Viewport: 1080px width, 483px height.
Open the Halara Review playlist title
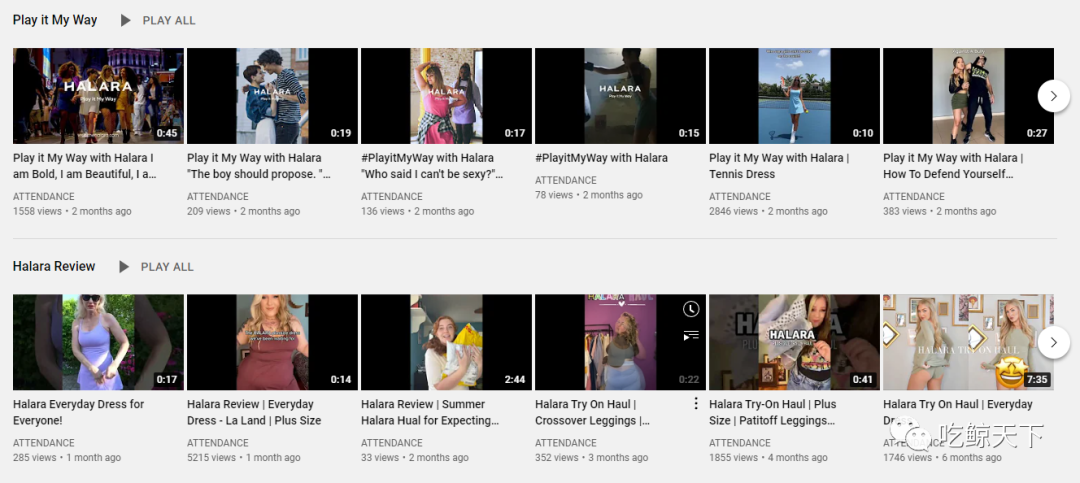[x=54, y=266]
